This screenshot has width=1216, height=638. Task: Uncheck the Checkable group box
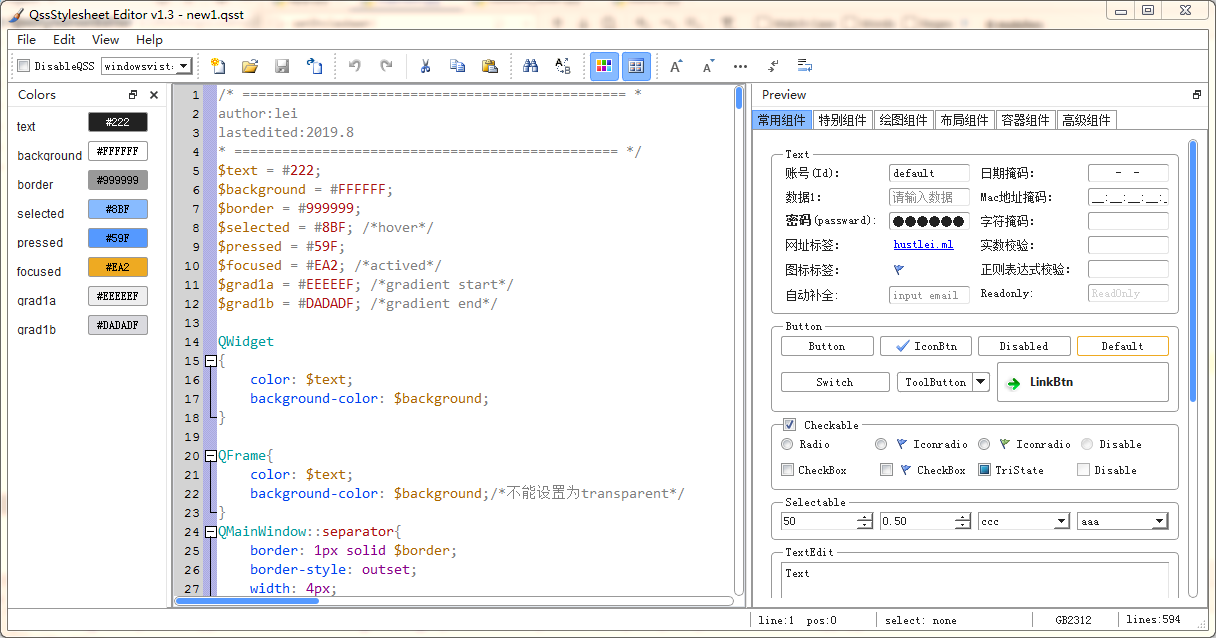click(790, 425)
